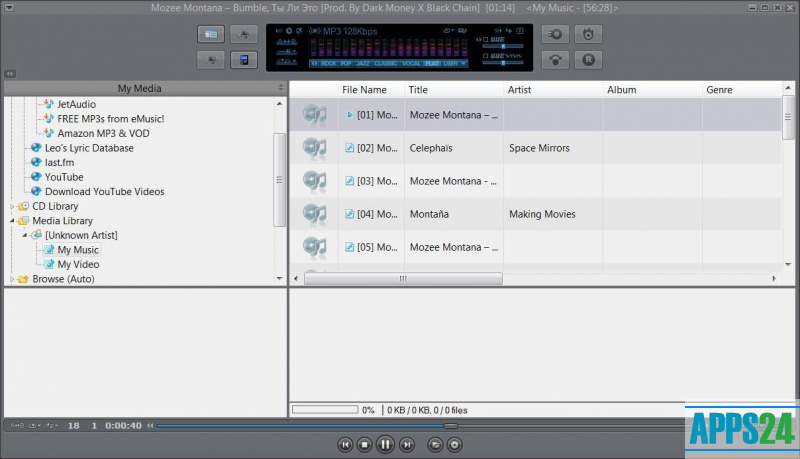Collapse the Media Library tree node
Viewport: 800px width, 459px height.
pos(13,221)
